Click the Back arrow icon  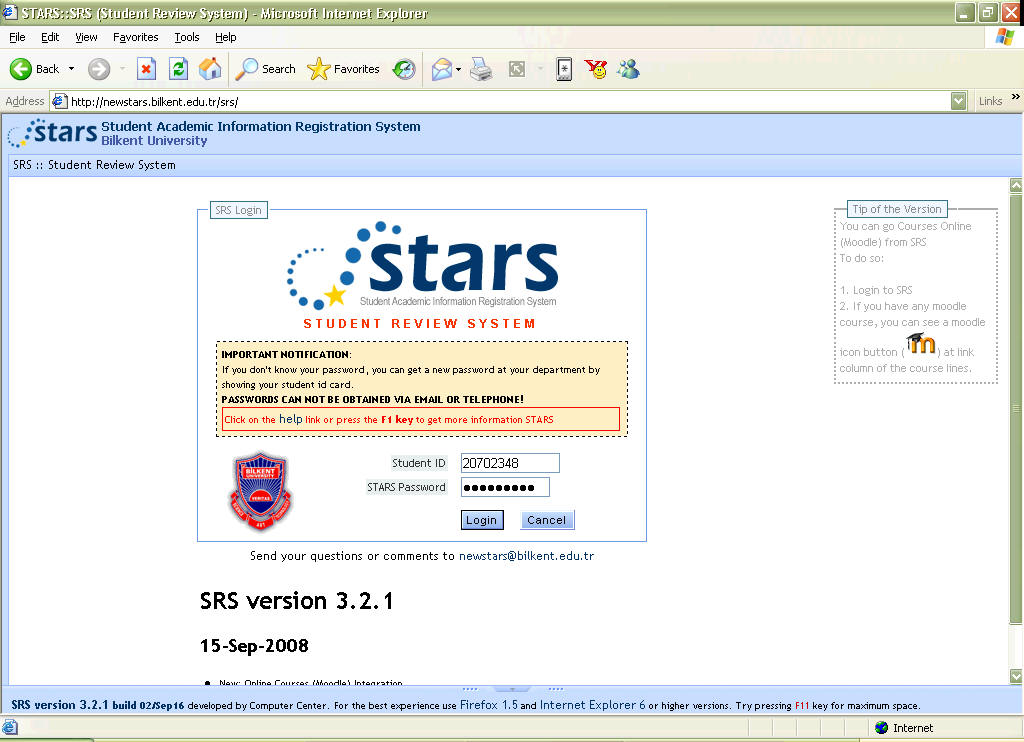[20, 69]
